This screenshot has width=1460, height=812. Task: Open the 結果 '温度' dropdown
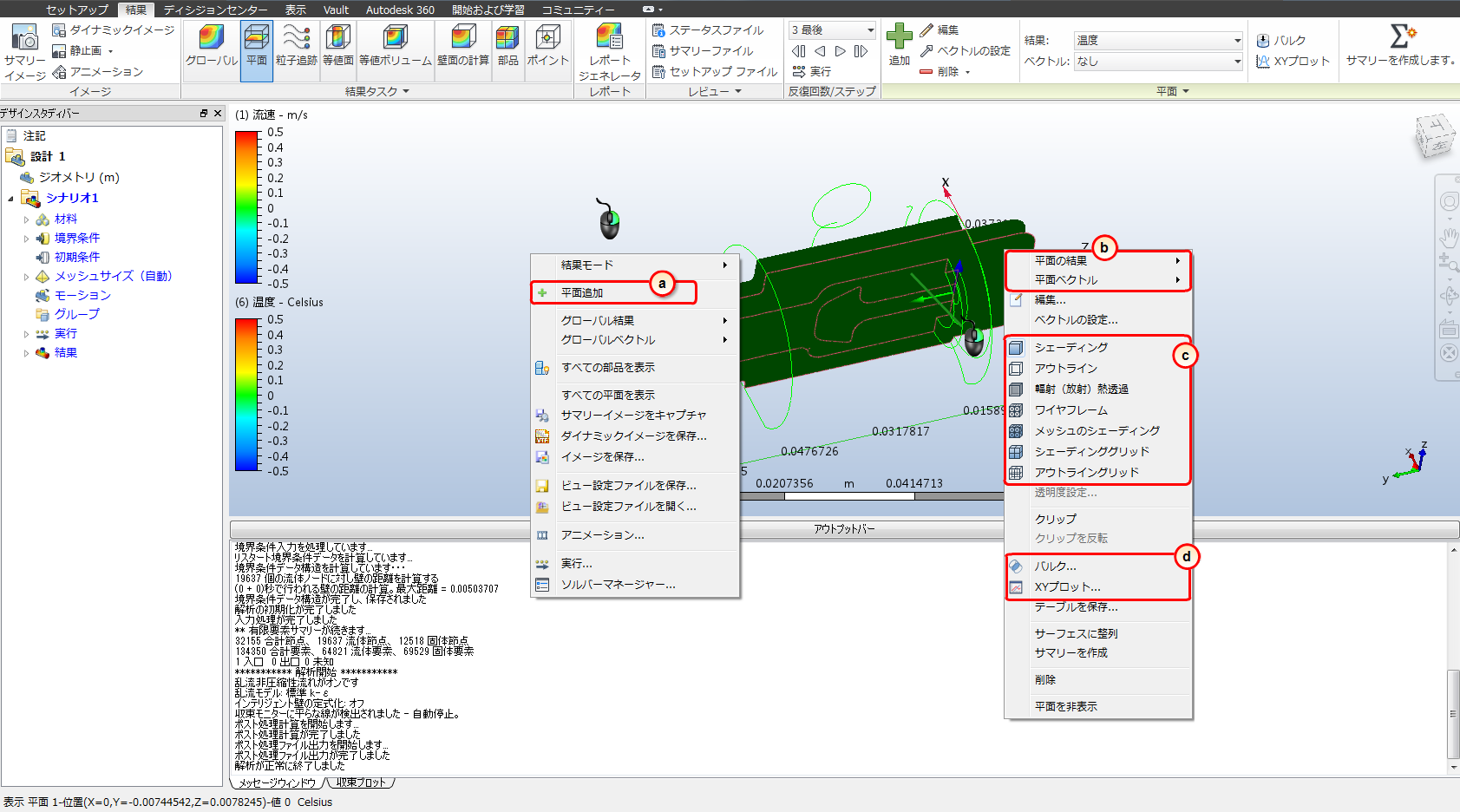pos(1159,41)
